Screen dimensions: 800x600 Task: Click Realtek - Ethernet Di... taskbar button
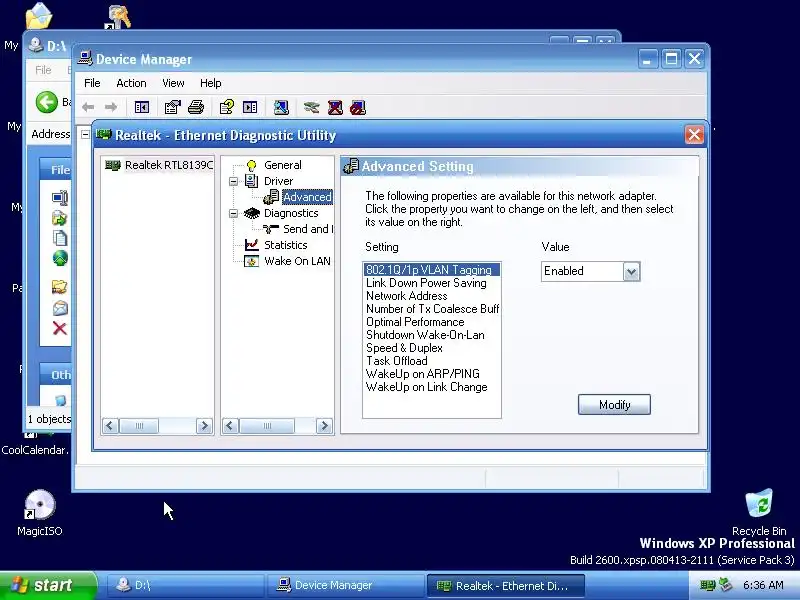coord(505,586)
